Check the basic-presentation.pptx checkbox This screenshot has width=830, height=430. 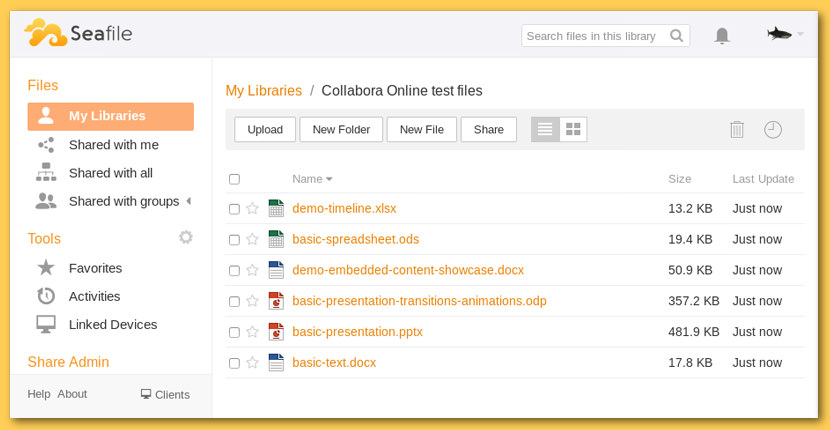coord(234,333)
